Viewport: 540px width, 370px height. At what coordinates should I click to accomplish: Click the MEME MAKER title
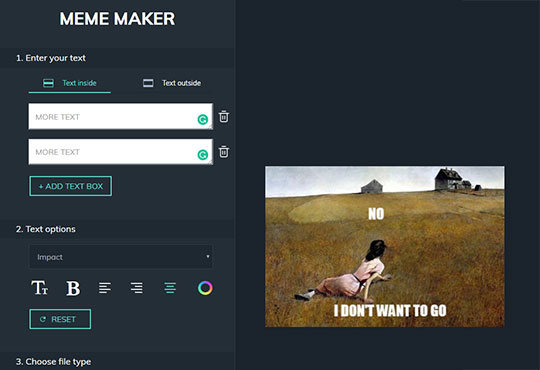[117, 19]
